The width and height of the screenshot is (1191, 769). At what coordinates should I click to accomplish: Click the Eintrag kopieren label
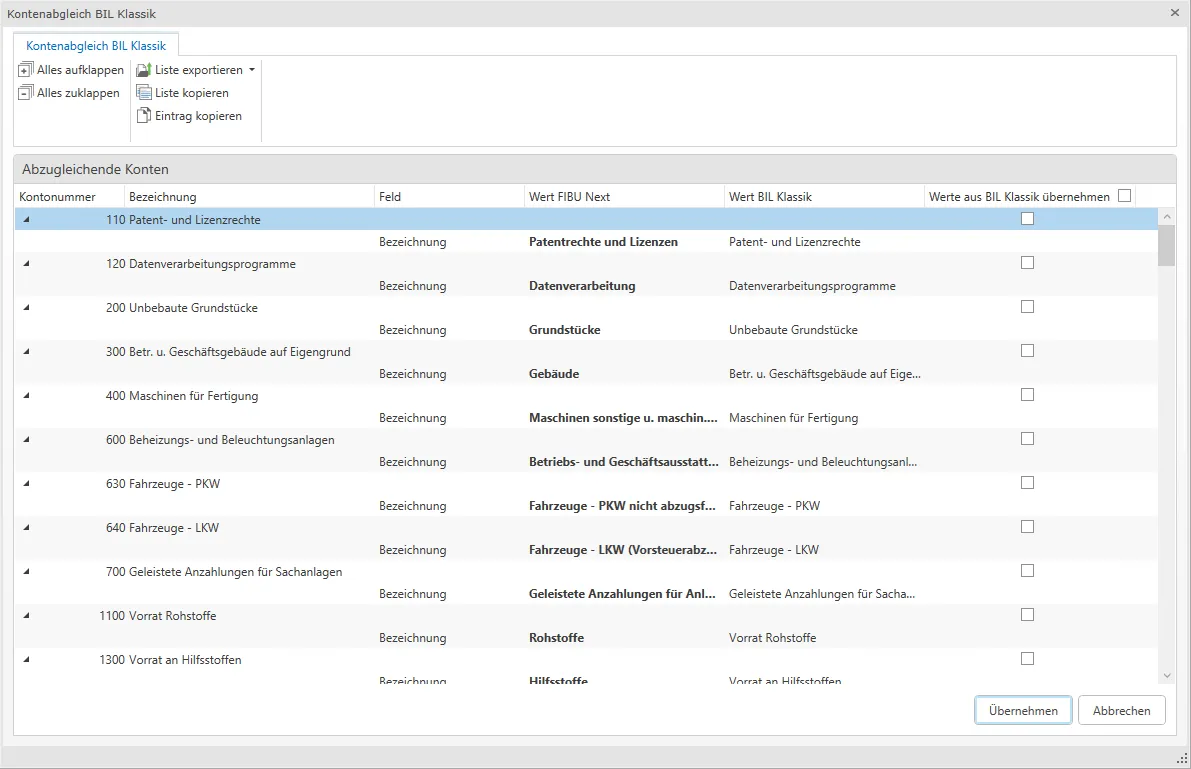(x=198, y=116)
